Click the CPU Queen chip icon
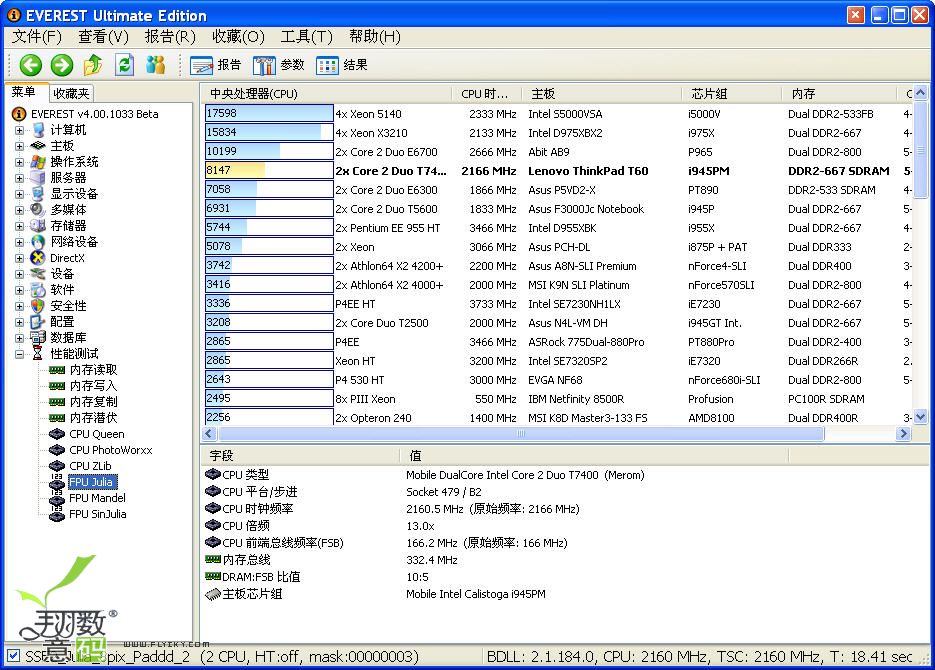Image resolution: width=935 pixels, height=670 pixels. click(x=57, y=434)
